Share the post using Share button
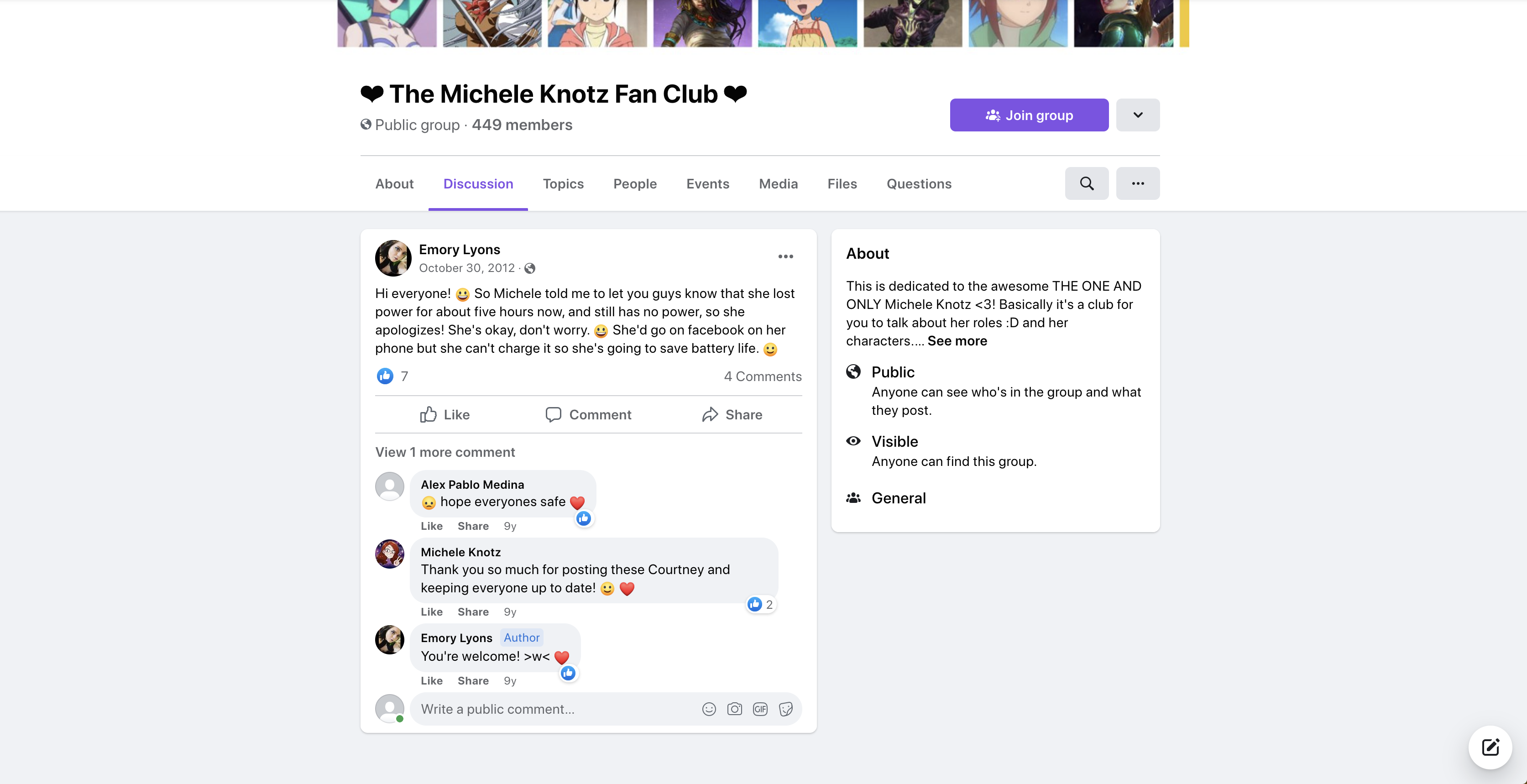Viewport: 1527px width, 784px height. [732, 414]
